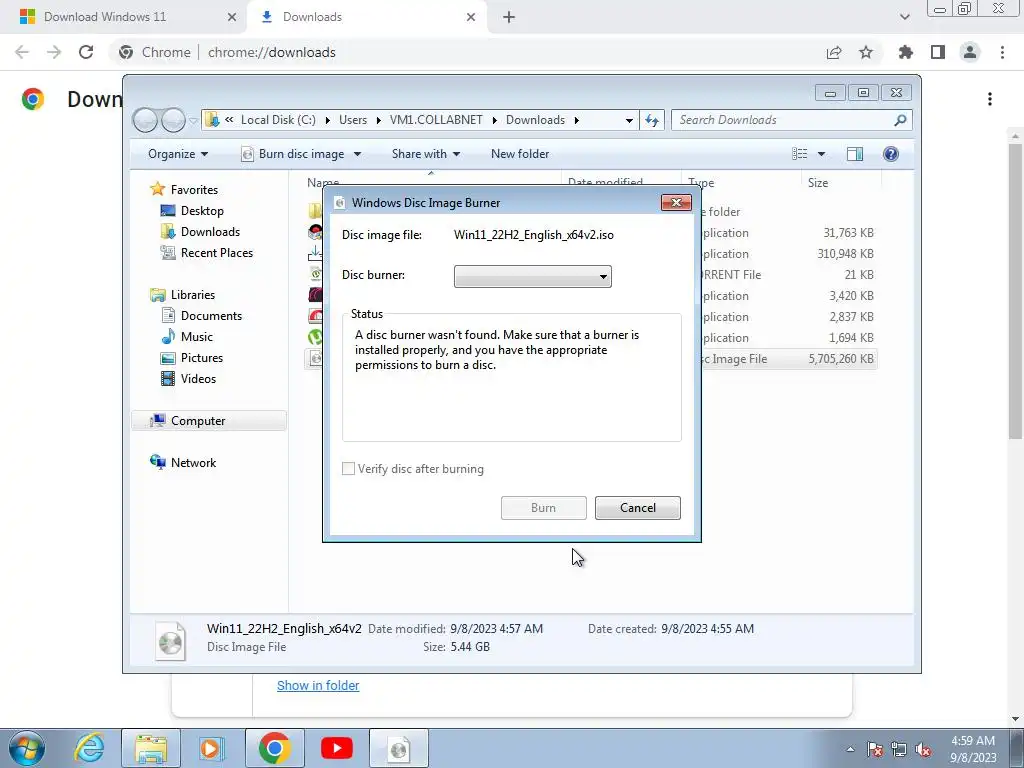Reload the page with Chrome's refresh icon
1024x768 pixels.
coord(86,52)
